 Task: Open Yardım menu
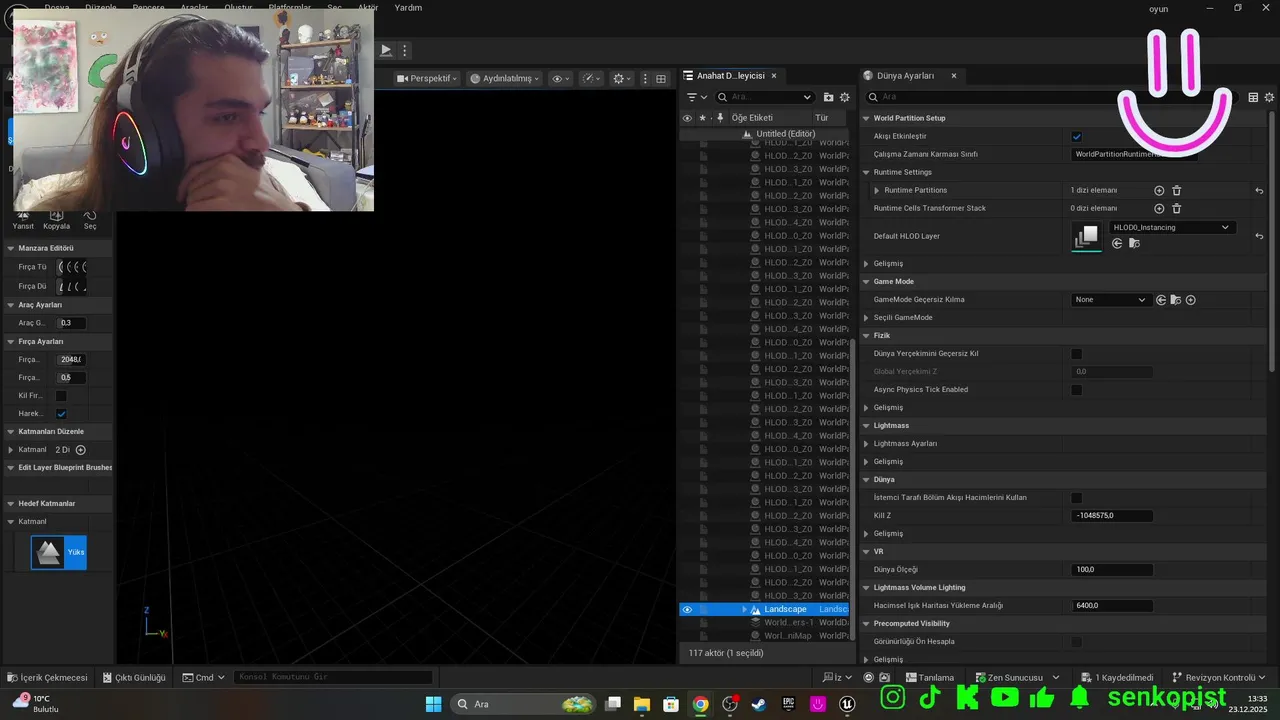point(408,7)
